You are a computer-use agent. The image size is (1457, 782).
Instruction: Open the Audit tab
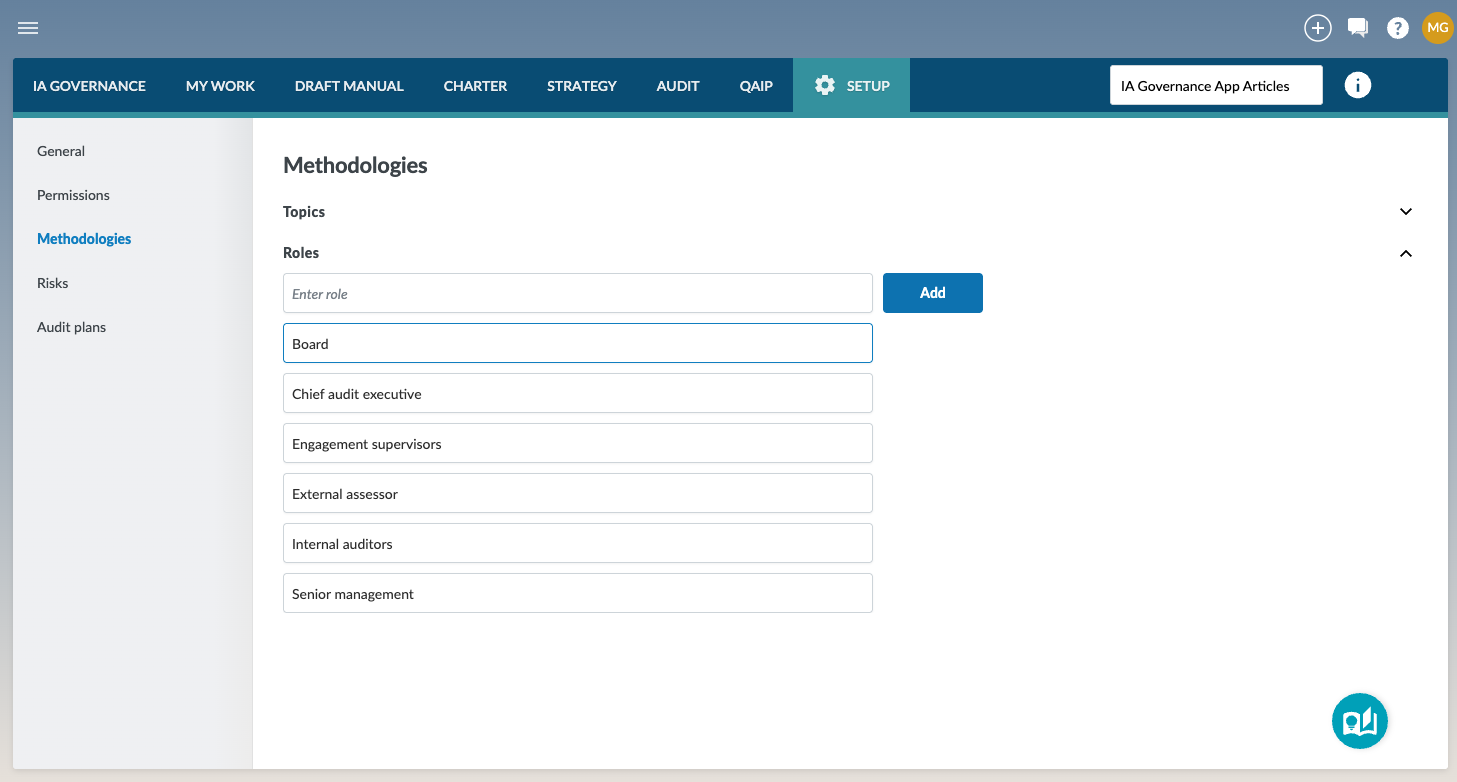click(677, 86)
